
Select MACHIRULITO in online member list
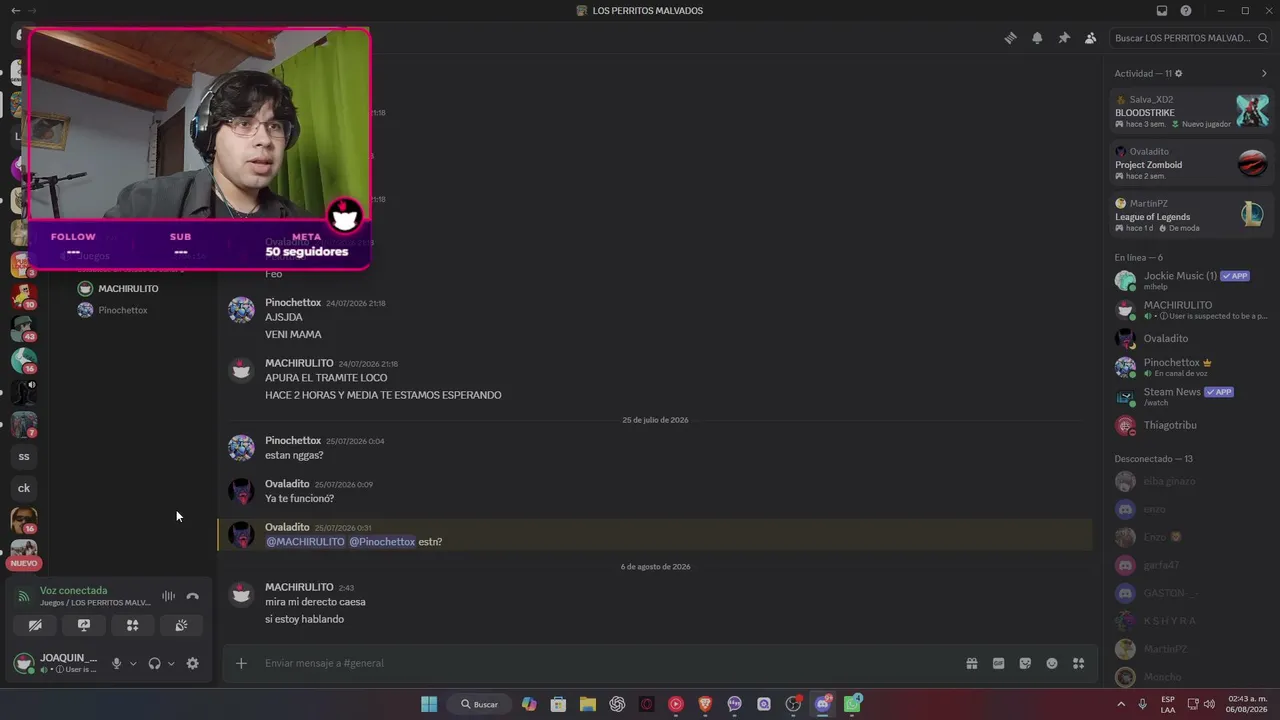[1191, 309]
